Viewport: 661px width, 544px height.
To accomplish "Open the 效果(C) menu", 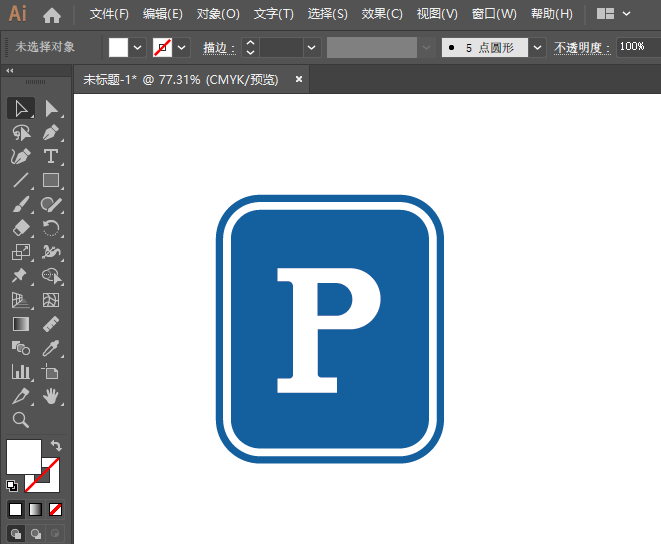I will 382,14.
